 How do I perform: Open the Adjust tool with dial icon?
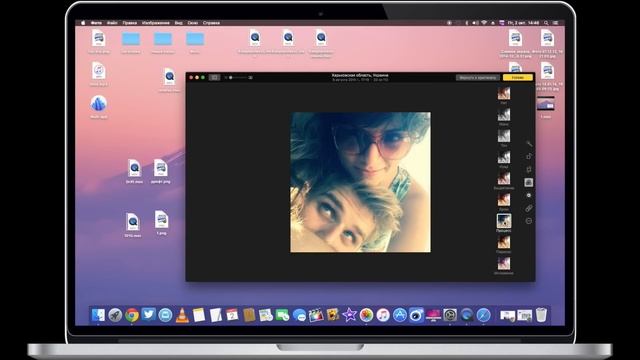pos(529,195)
